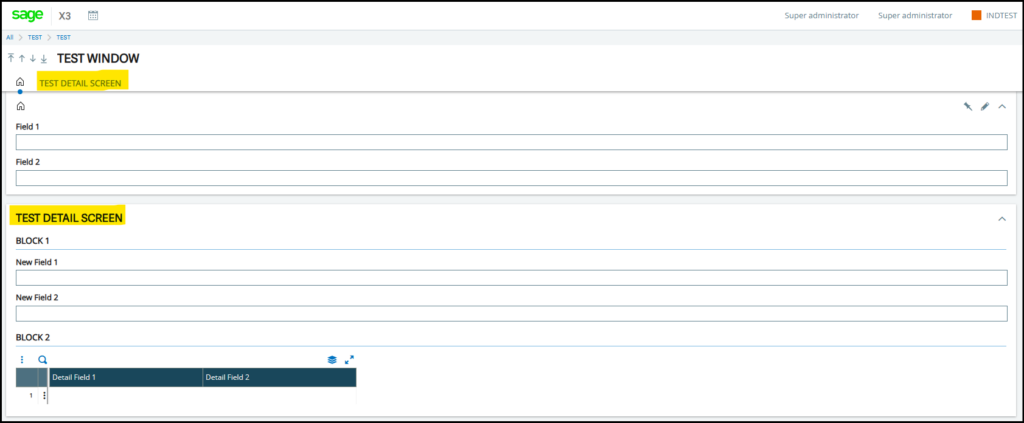The height and width of the screenshot is (423, 1024).
Task: Select the home tab icon
Action: (x=20, y=83)
